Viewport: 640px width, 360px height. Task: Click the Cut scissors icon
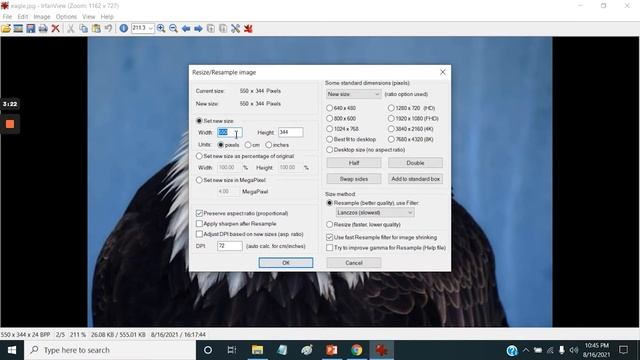(71, 29)
